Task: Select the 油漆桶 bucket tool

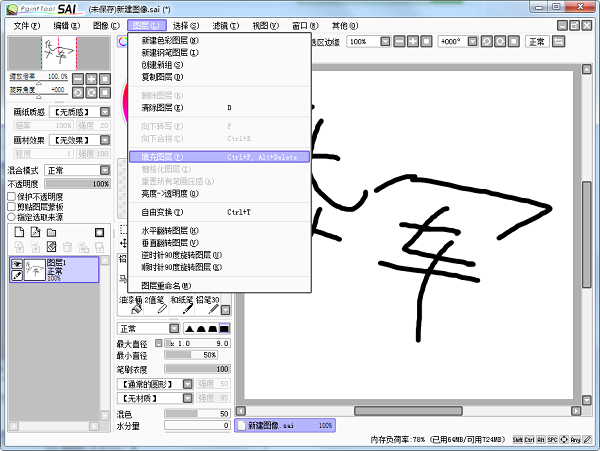Action: point(130,304)
